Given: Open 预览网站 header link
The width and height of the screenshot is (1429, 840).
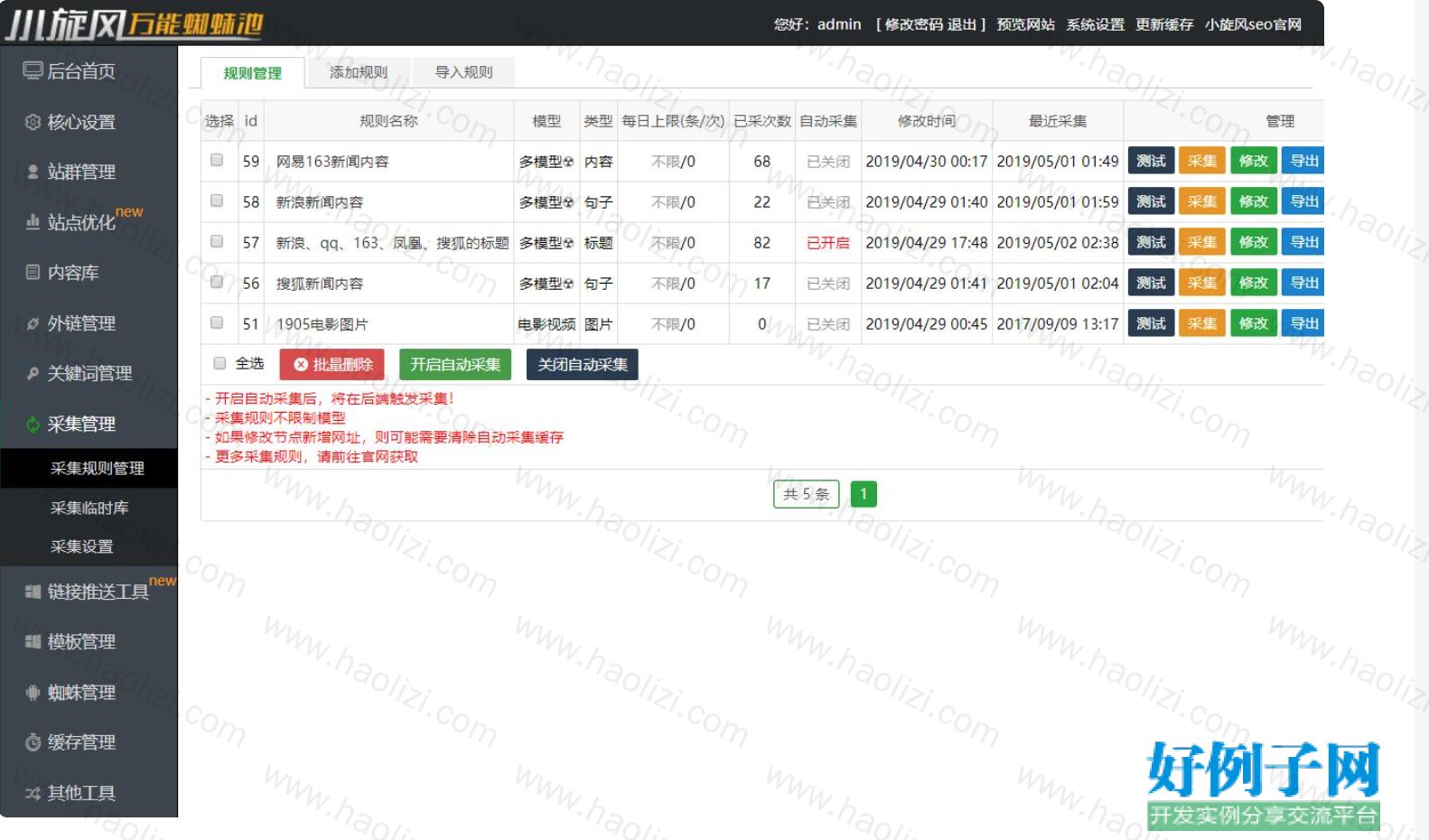Looking at the screenshot, I should click(1025, 24).
